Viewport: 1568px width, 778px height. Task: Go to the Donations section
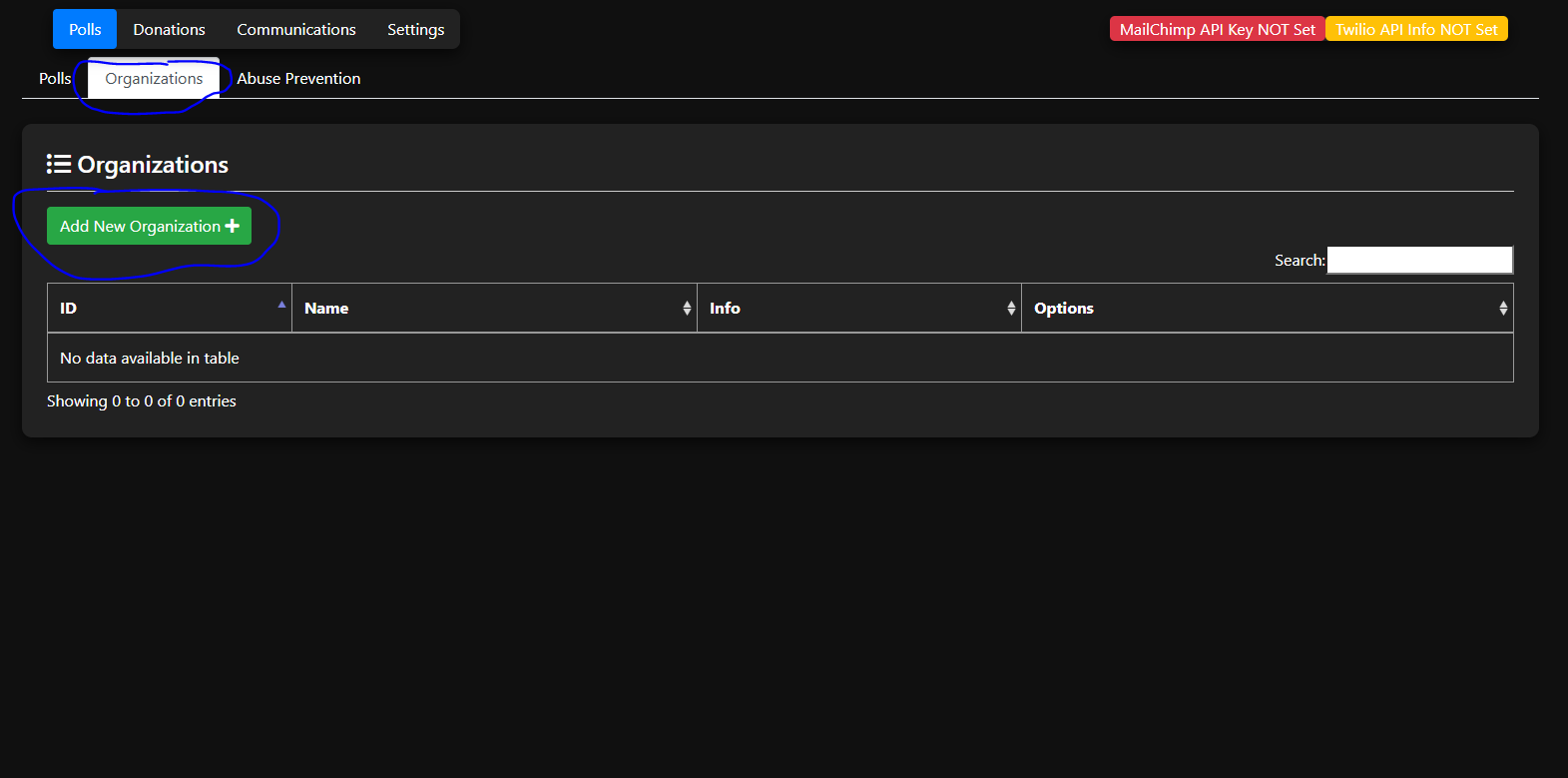click(169, 30)
